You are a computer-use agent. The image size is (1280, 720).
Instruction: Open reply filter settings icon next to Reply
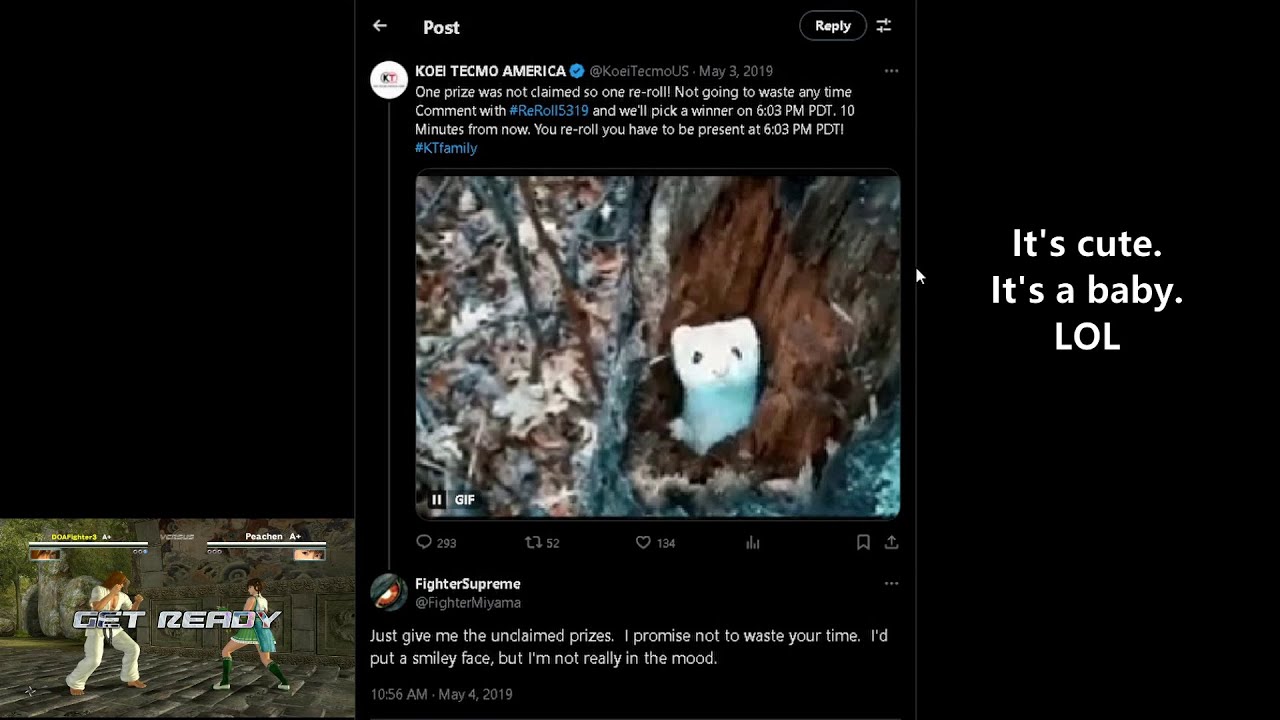point(884,26)
